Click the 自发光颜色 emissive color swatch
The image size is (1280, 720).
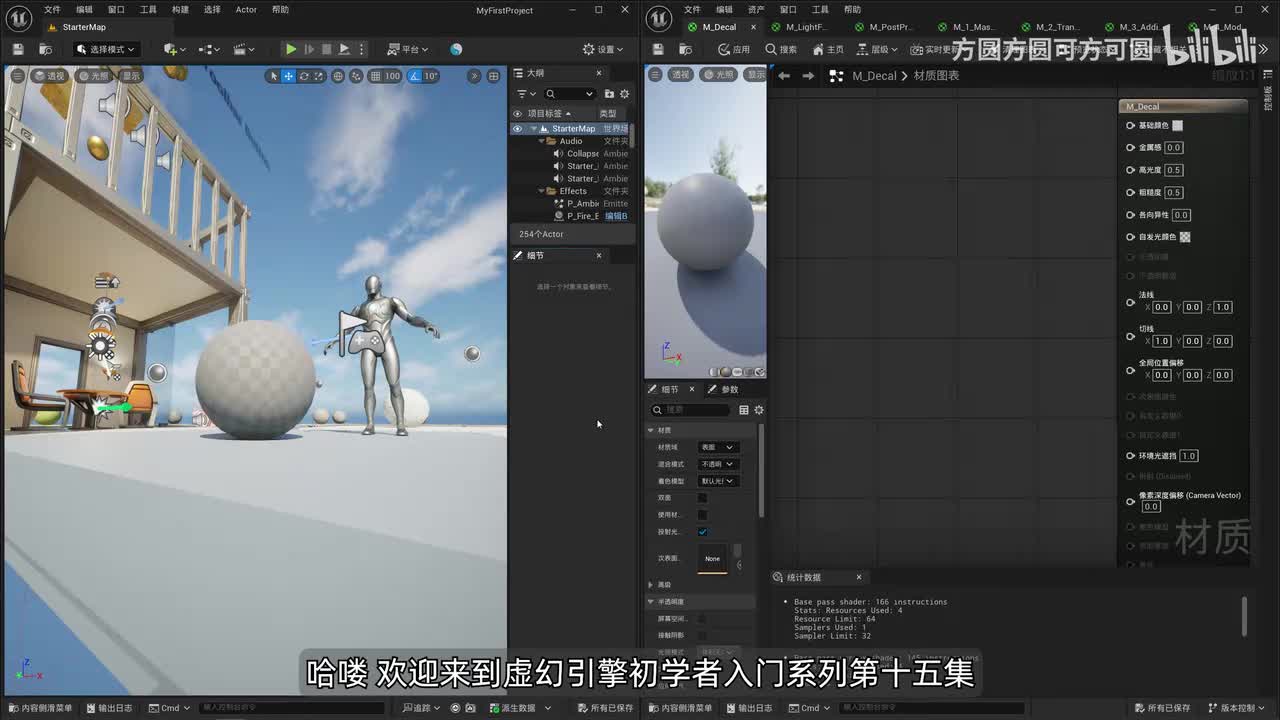(1185, 237)
